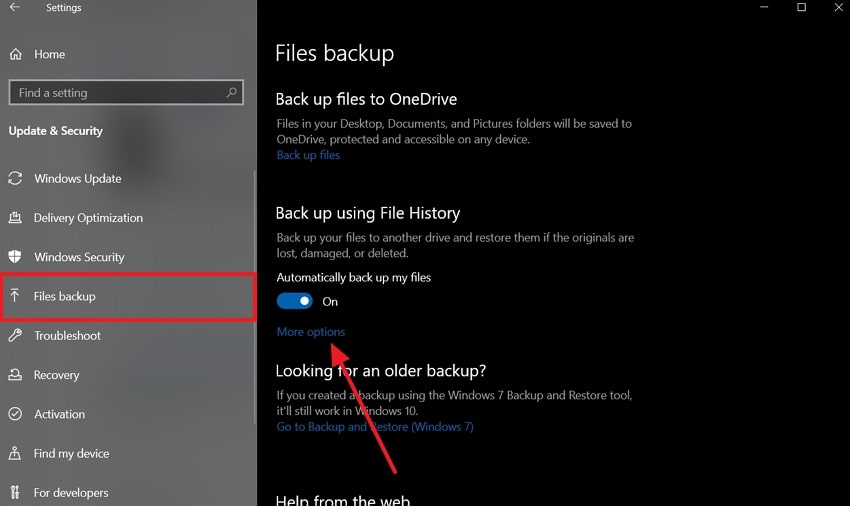Viewport: 850px width, 506px height.
Task: Click the search magnifier icon
Action: click(x=232, y=93)
